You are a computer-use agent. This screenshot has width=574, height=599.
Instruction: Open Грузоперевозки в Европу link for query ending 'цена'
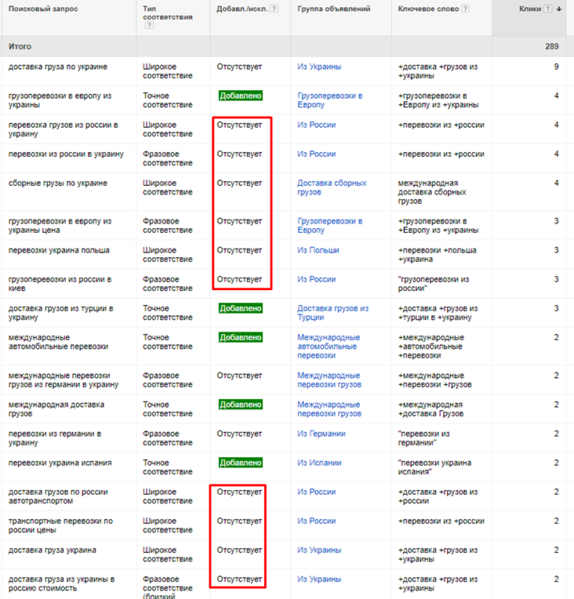coord(330,225)
